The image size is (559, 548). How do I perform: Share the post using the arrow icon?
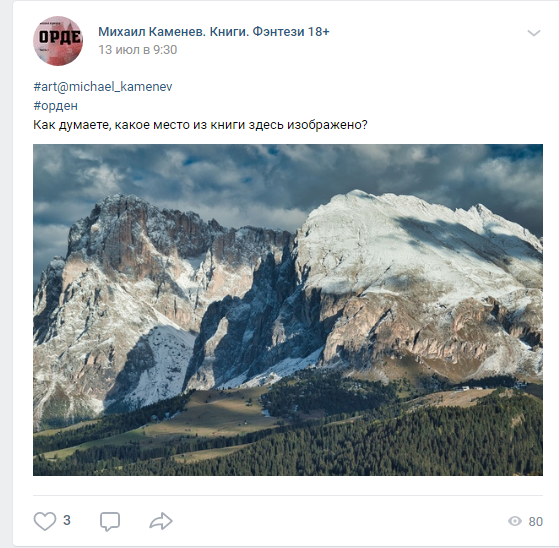click(x=161, y=521)
